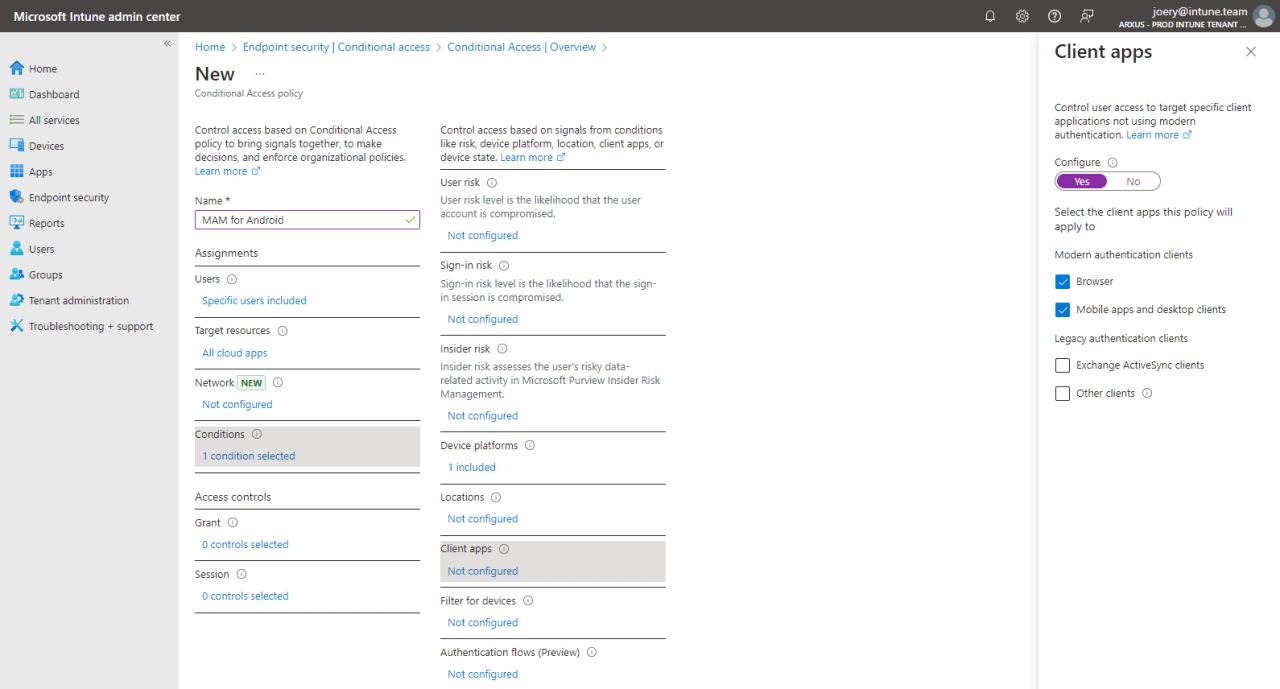Screen dimensions: 1280x689
Task: Open the account menu for joery@intune.team
Action: 1262,16
